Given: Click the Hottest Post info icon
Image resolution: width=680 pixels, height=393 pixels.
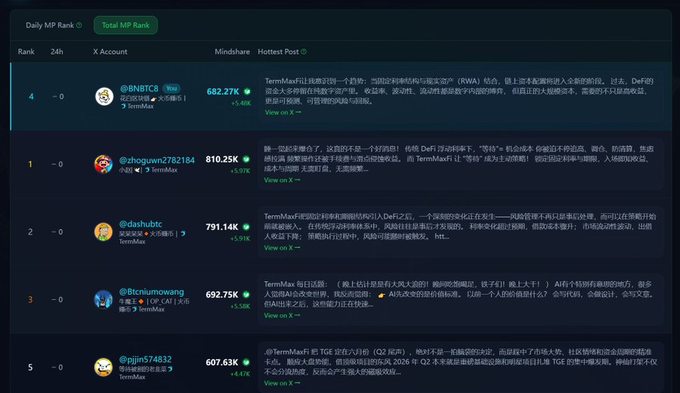Looking at the screenshot, I should tap(304, 52).
